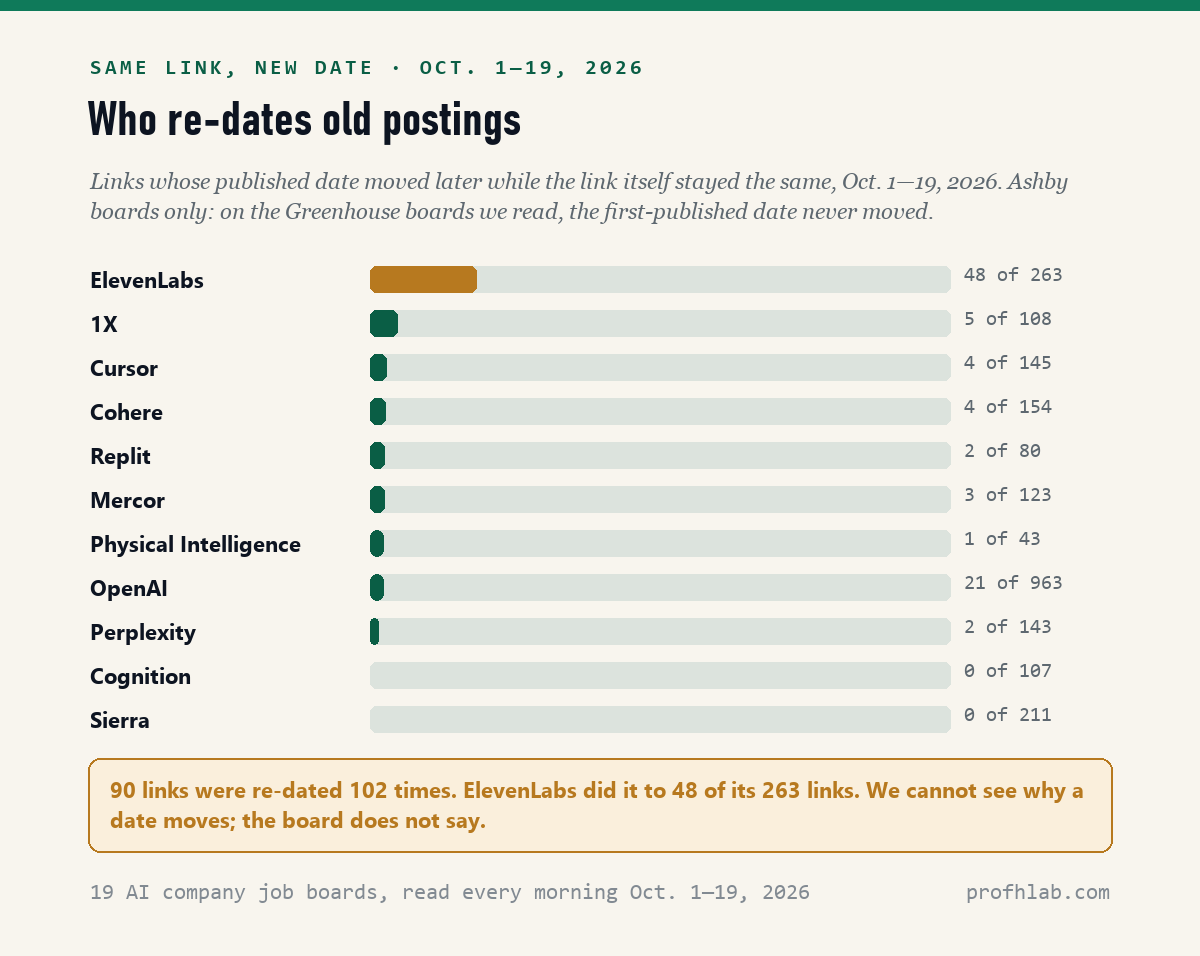This screenshot has height=956, width=1200.
Task: Click the '19 AI company job boards' footer
Action: [450, 892]
